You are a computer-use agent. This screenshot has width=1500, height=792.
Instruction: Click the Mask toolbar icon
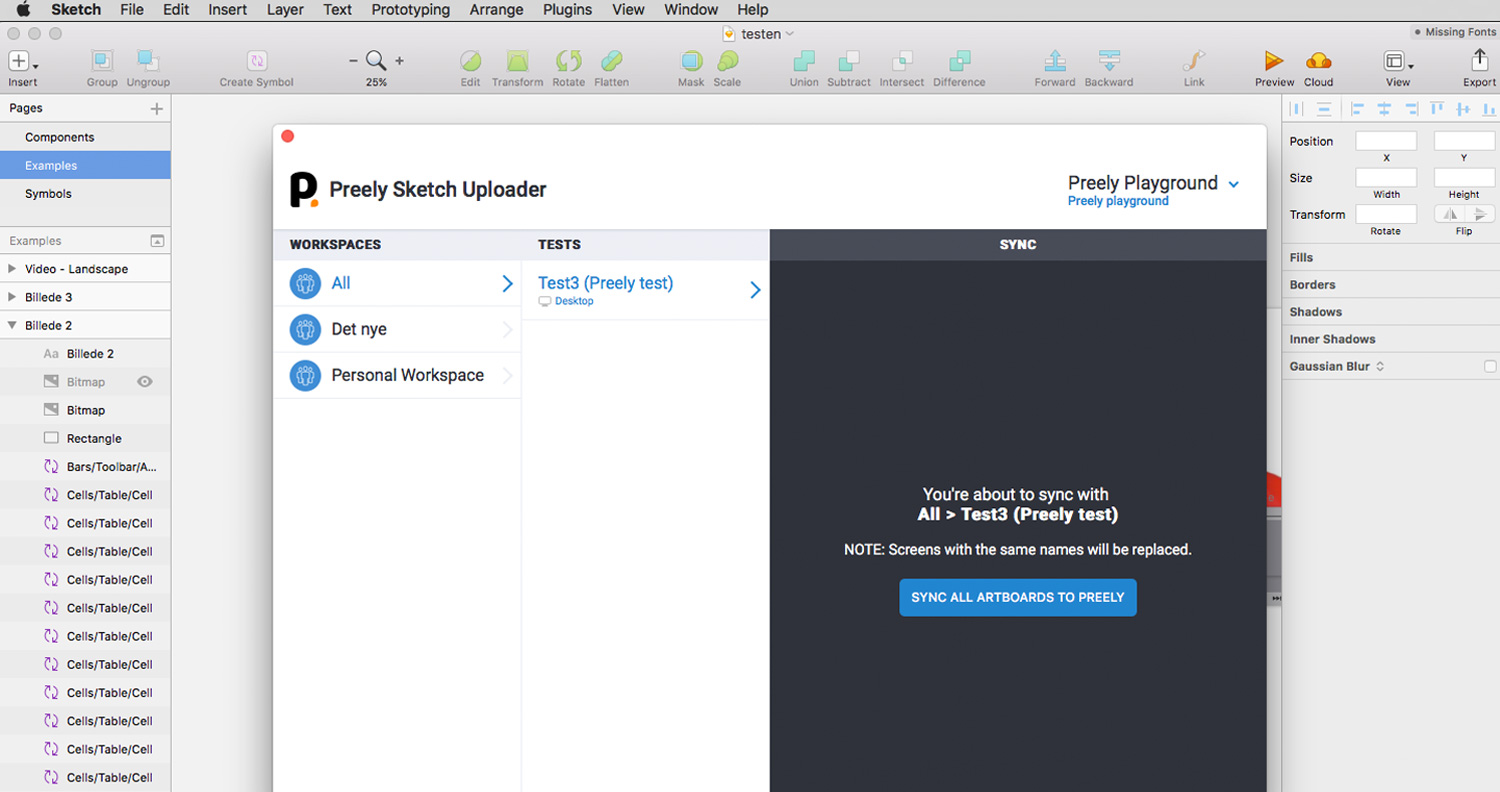point(691,61)
